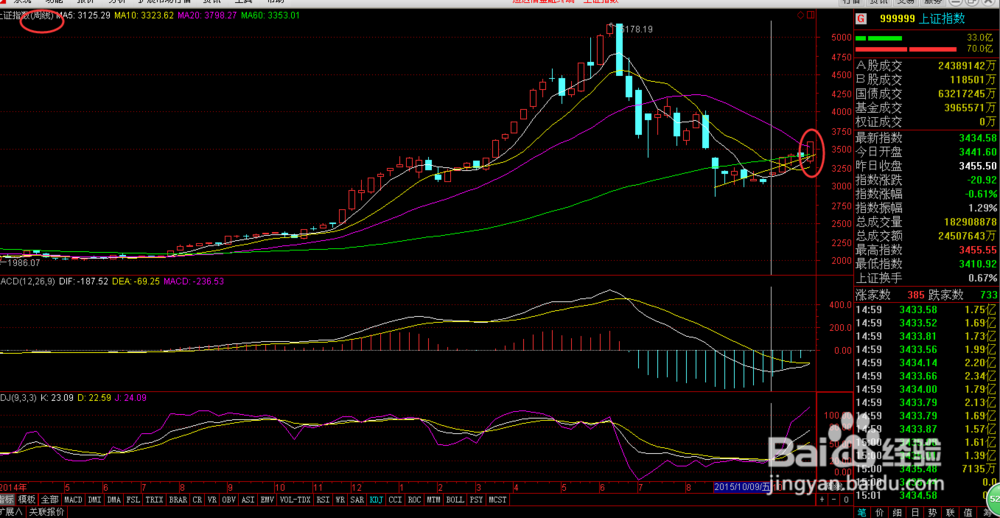Click the 昨日收盘 3455.50 value
Image resolution: width=1000 pixels, height=518 pixels.
point(976,165)
